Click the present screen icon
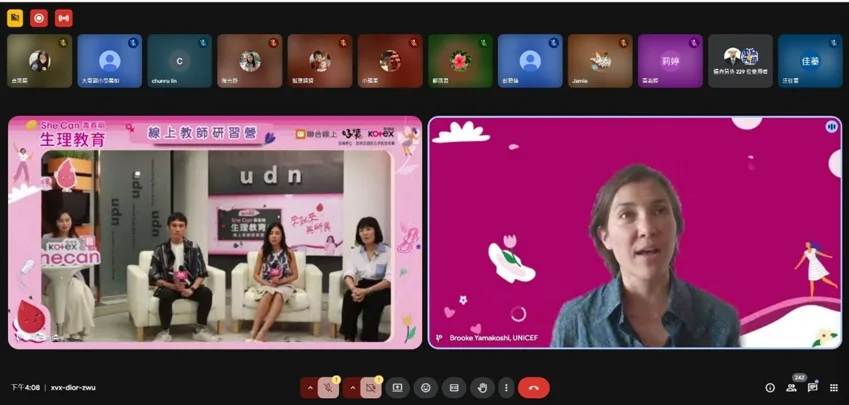 pyautogui.click(x=398, y=388)
